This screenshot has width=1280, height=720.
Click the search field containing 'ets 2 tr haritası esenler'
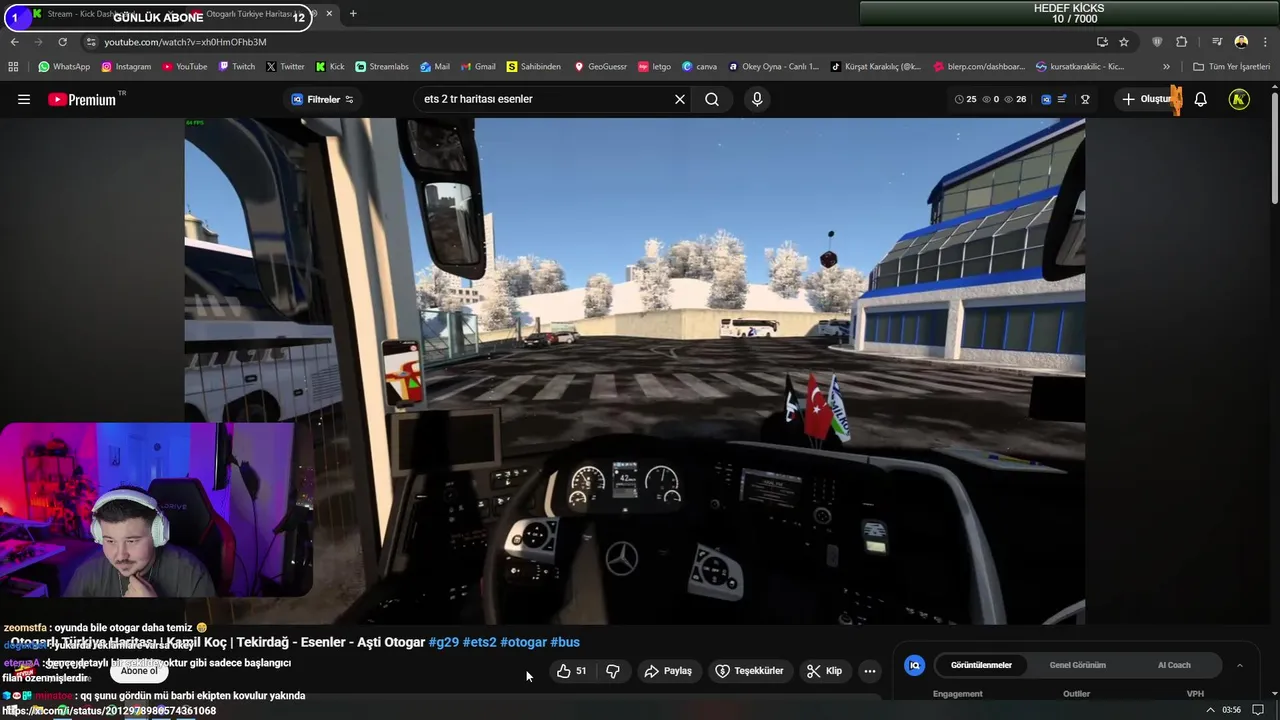[x=545, y=99]
